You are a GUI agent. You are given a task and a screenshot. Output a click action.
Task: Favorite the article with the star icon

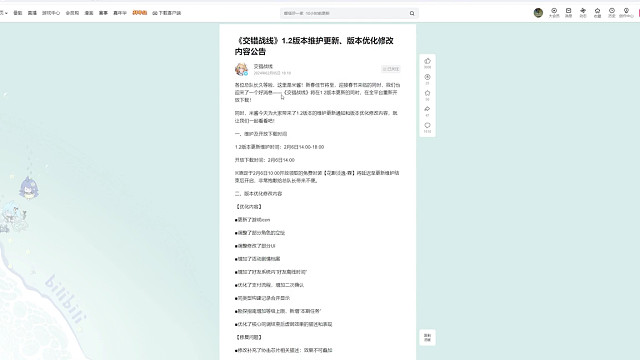427,93
